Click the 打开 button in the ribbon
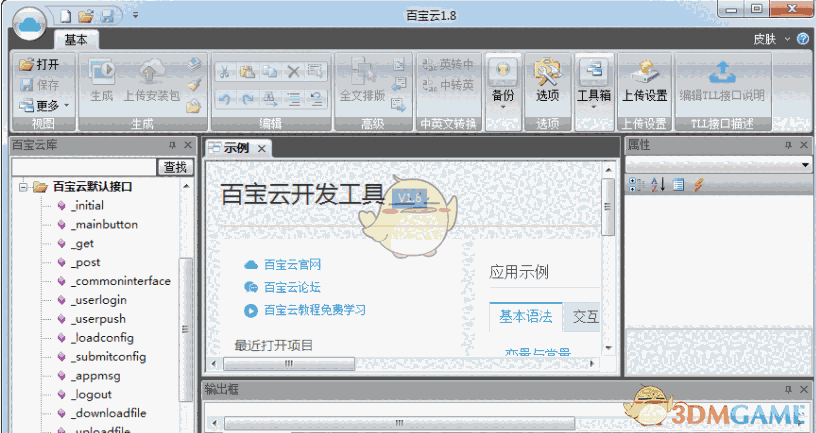This screenshot has height=433, width=816. [x=40, y=64]
